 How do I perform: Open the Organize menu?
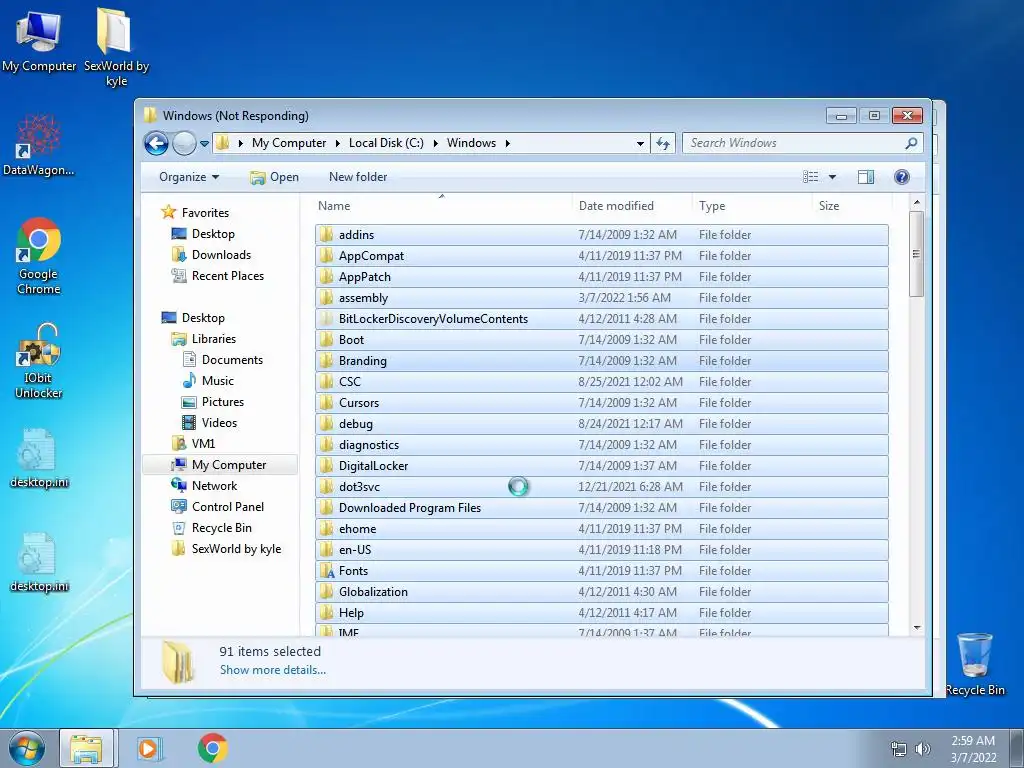(x=189, y=177)
